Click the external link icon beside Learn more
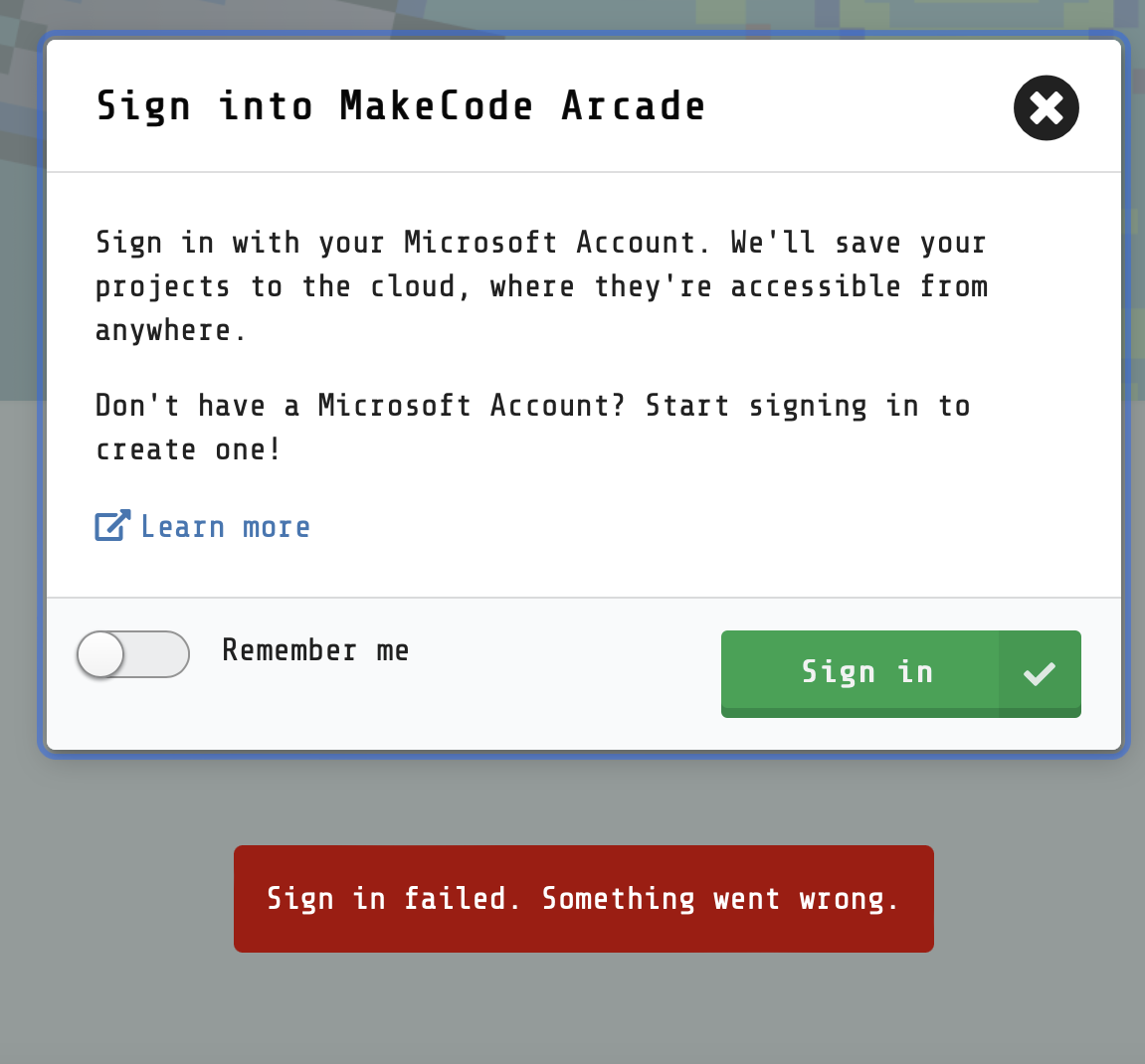The width and height of the screenshot is (1145, 1064). click(112, 525)
